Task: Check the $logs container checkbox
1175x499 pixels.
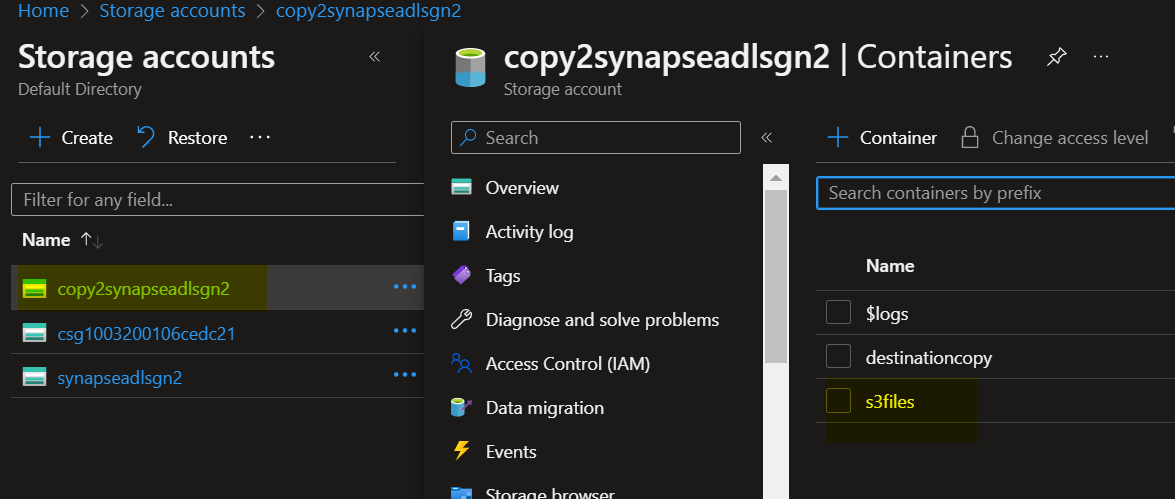Action: tap(838, 312)
